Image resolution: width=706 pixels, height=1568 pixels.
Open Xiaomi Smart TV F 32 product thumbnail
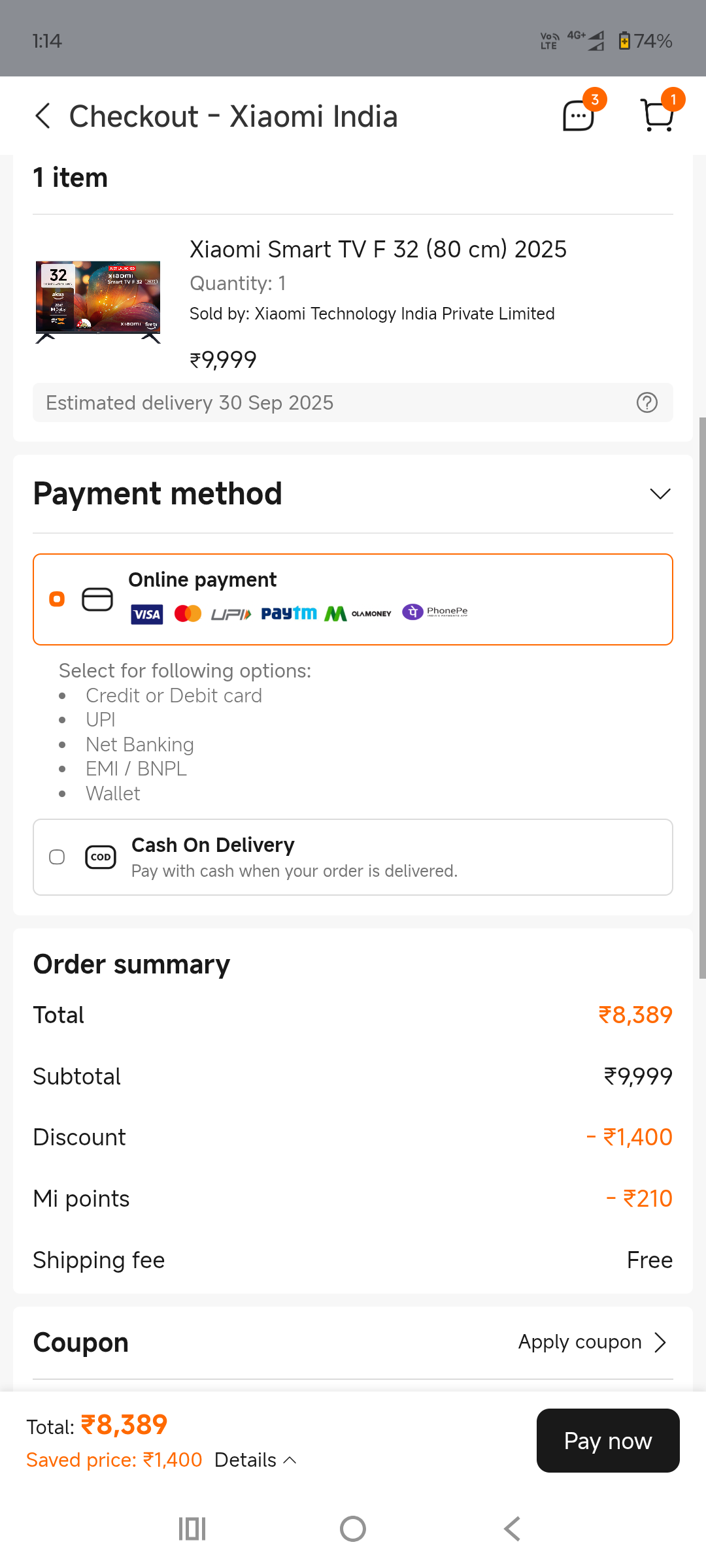click(98, 301)
